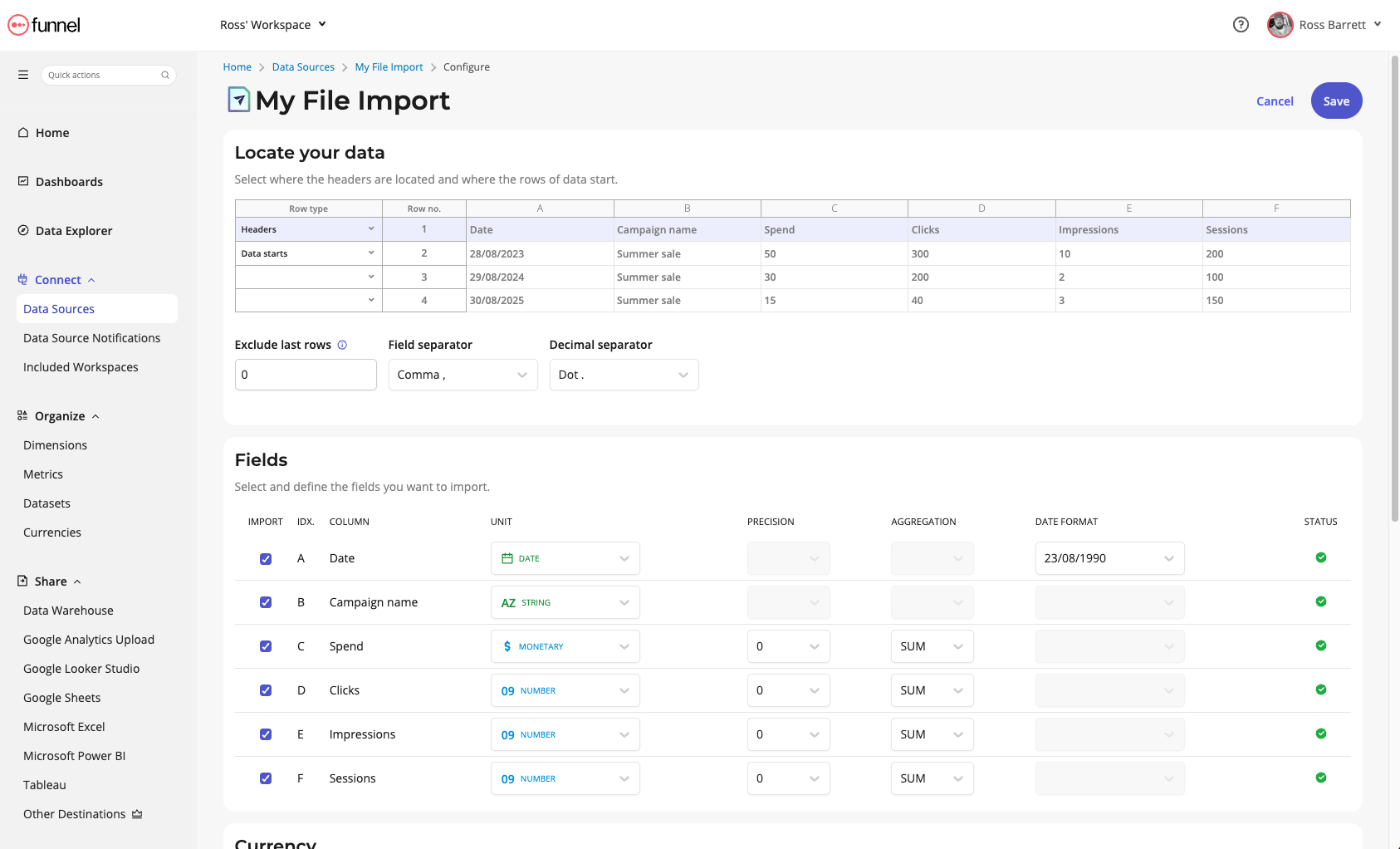Click the green status check for Clicks
The height and width of the screenshot is (849, 1400).
tap(1320, 690)
